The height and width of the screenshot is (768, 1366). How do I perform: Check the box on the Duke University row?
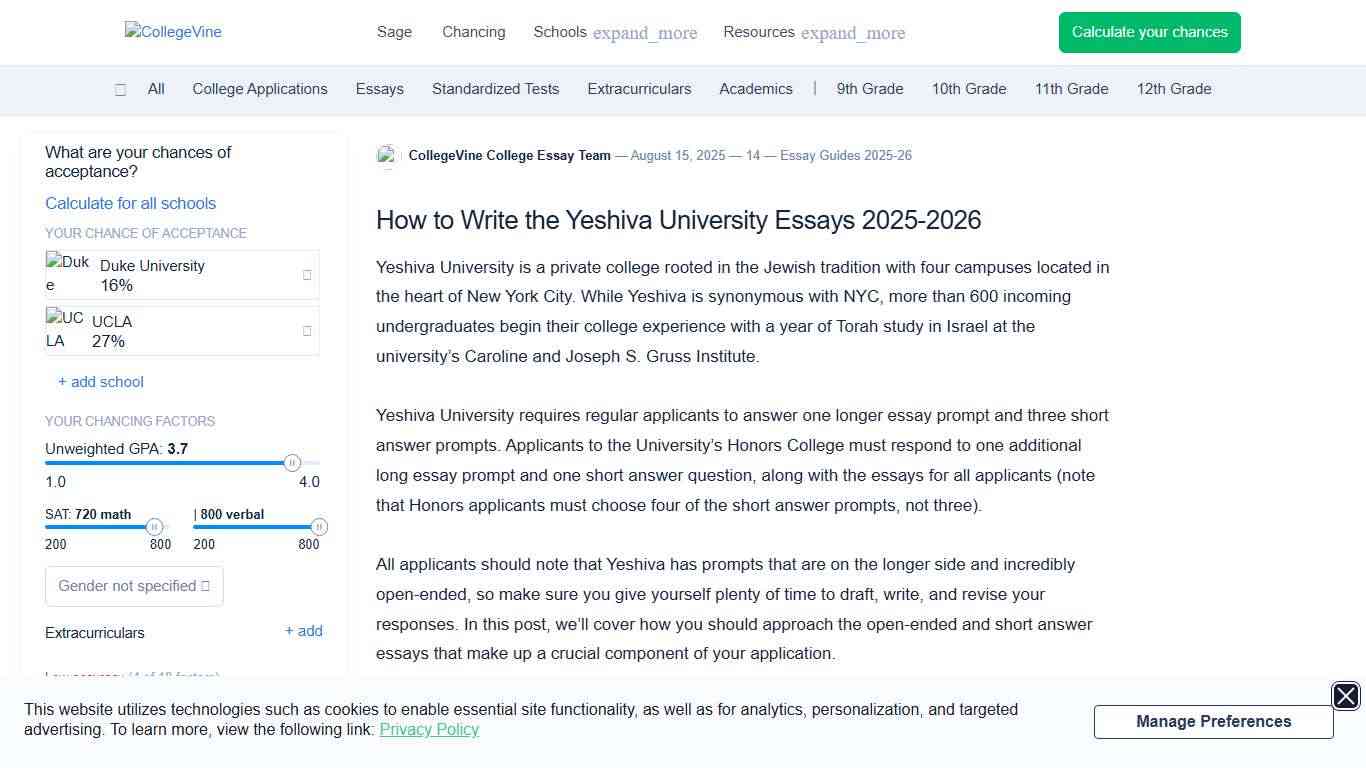tap(307, 274)
